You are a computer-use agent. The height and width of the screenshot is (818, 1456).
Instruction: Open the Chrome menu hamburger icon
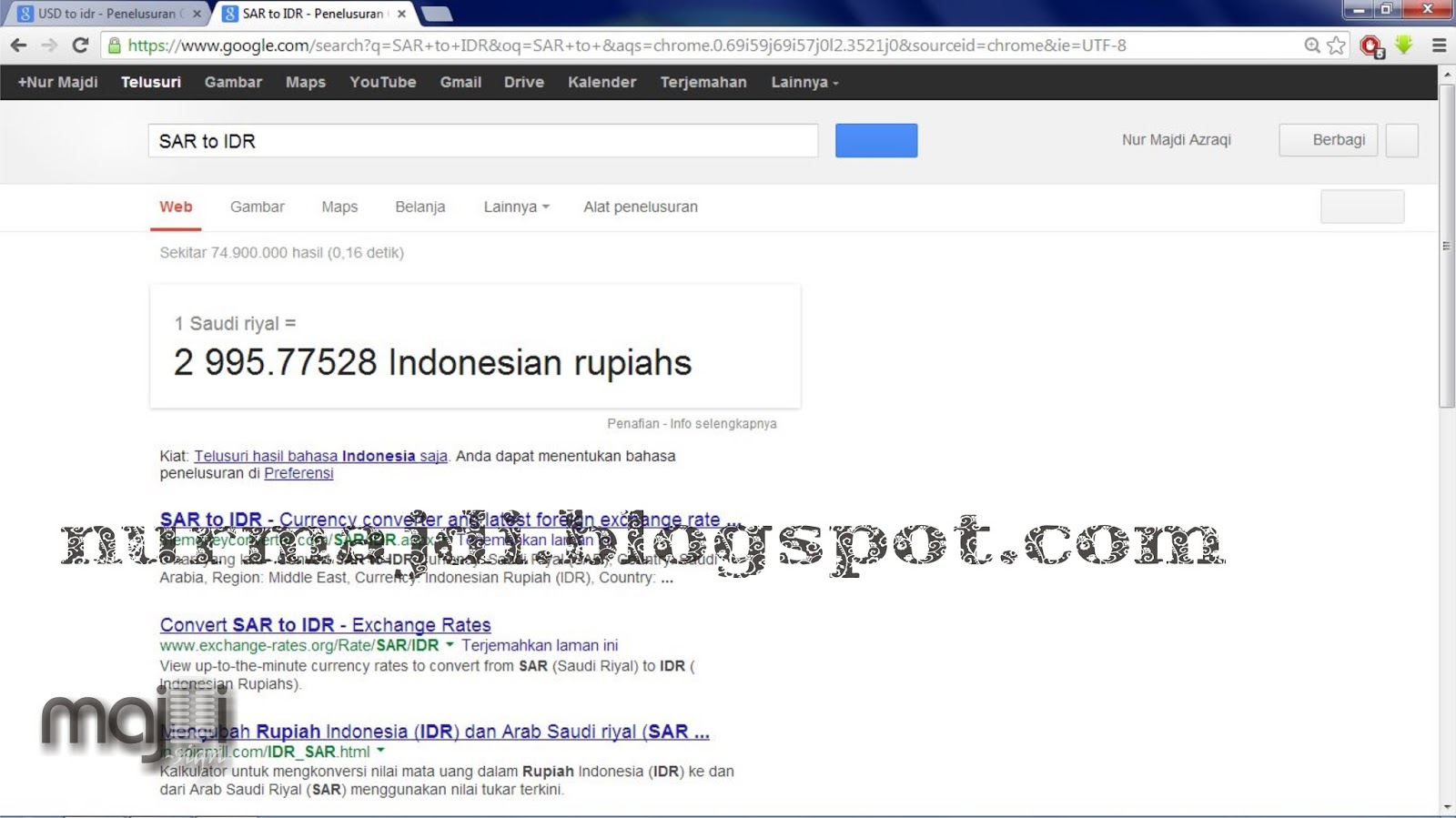point(1439,45)
